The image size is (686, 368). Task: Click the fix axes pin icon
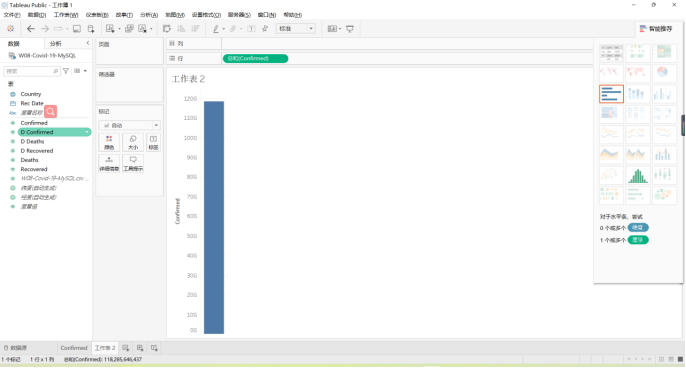(265, 29)
